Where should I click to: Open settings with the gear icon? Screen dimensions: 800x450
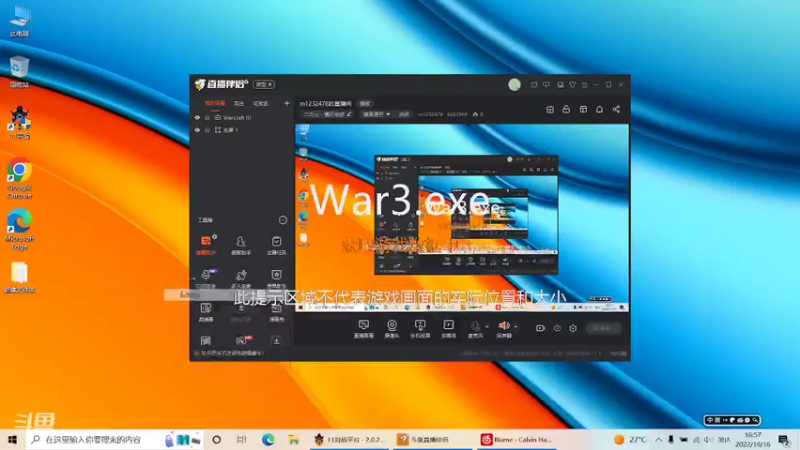[573, 328]
